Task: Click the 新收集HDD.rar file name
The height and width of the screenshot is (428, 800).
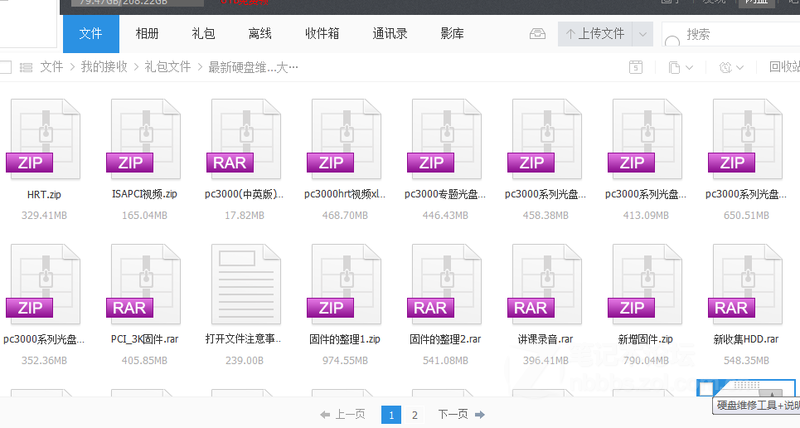Action: tap(746, 339)
